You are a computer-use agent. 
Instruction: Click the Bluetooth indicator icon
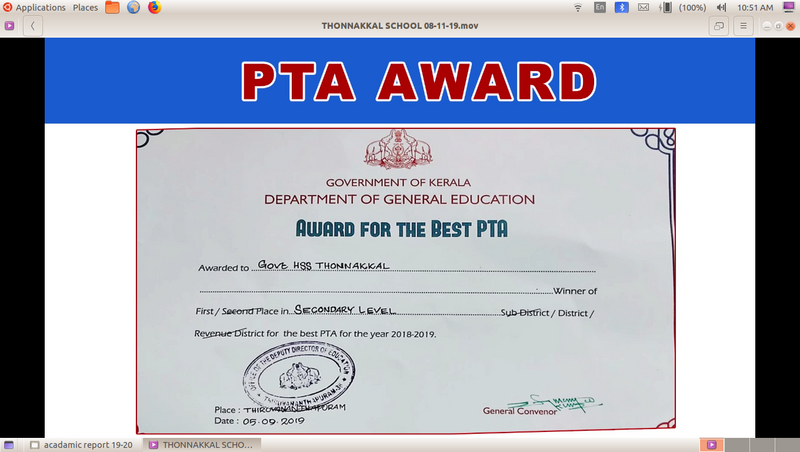621,7
